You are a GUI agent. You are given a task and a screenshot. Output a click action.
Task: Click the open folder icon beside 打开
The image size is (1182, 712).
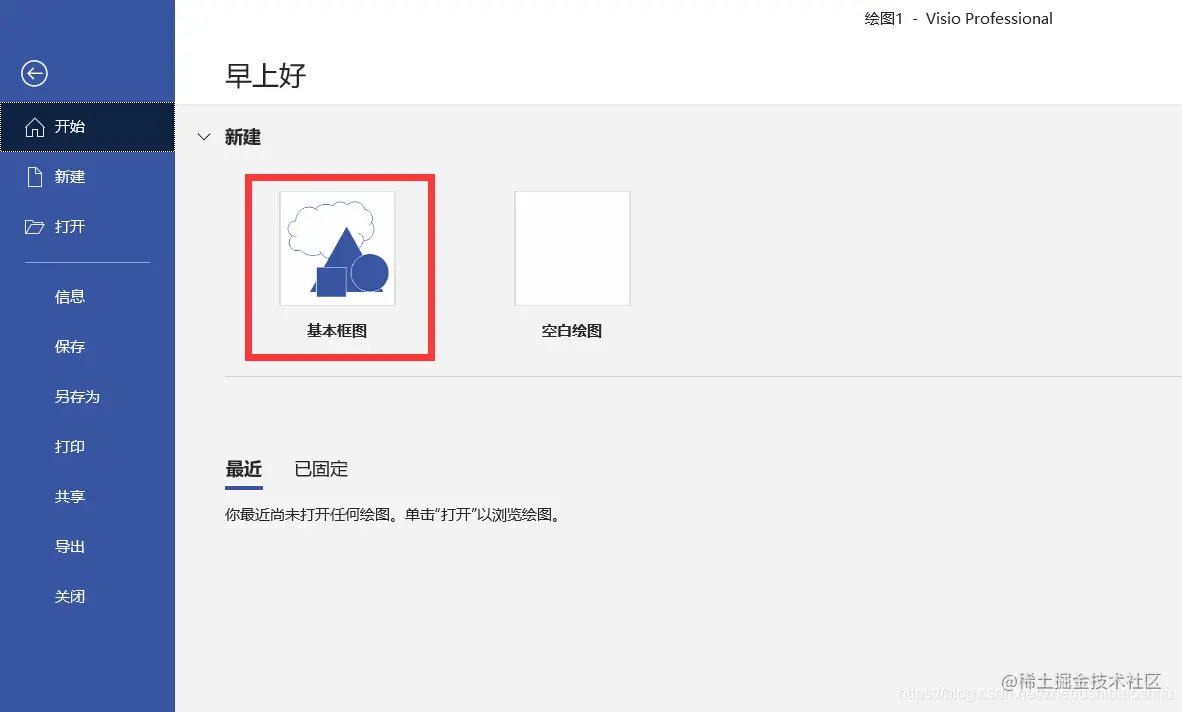click(x=34, y=227)
